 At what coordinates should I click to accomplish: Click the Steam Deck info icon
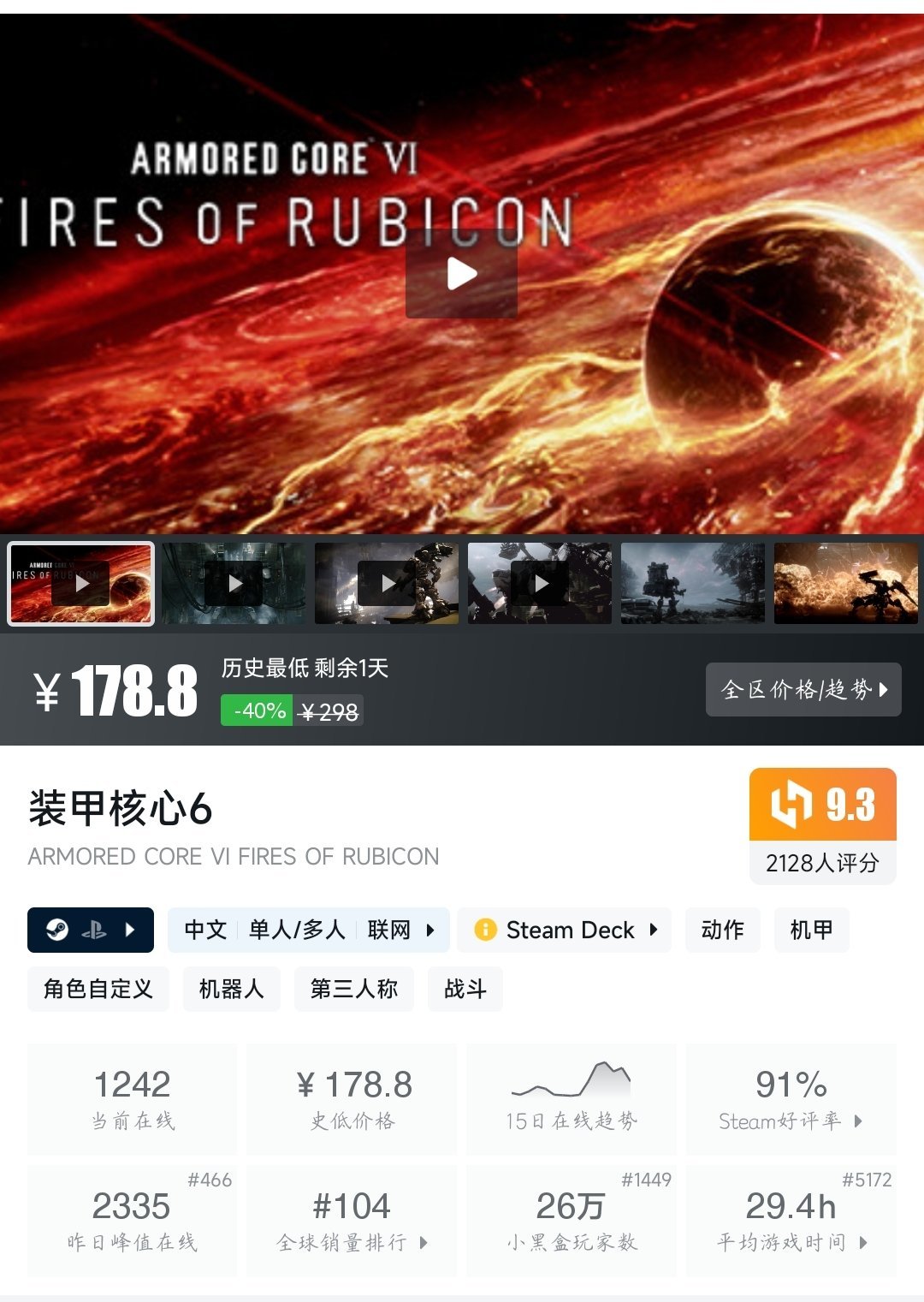tap(485, 930)
